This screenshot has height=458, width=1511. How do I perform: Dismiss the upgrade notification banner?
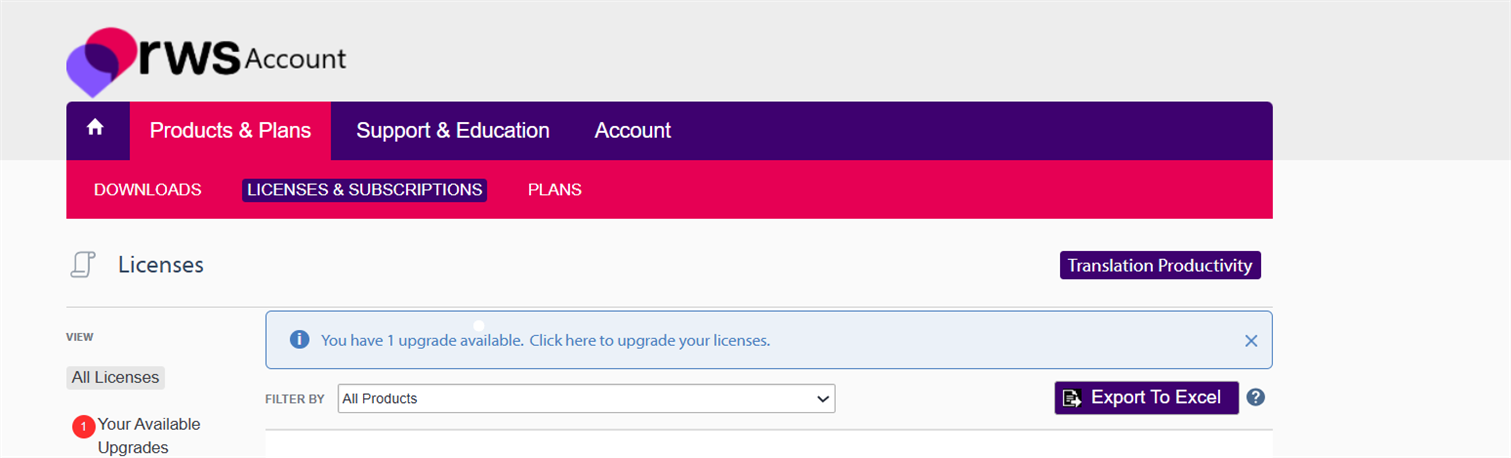coord(1250,341)
